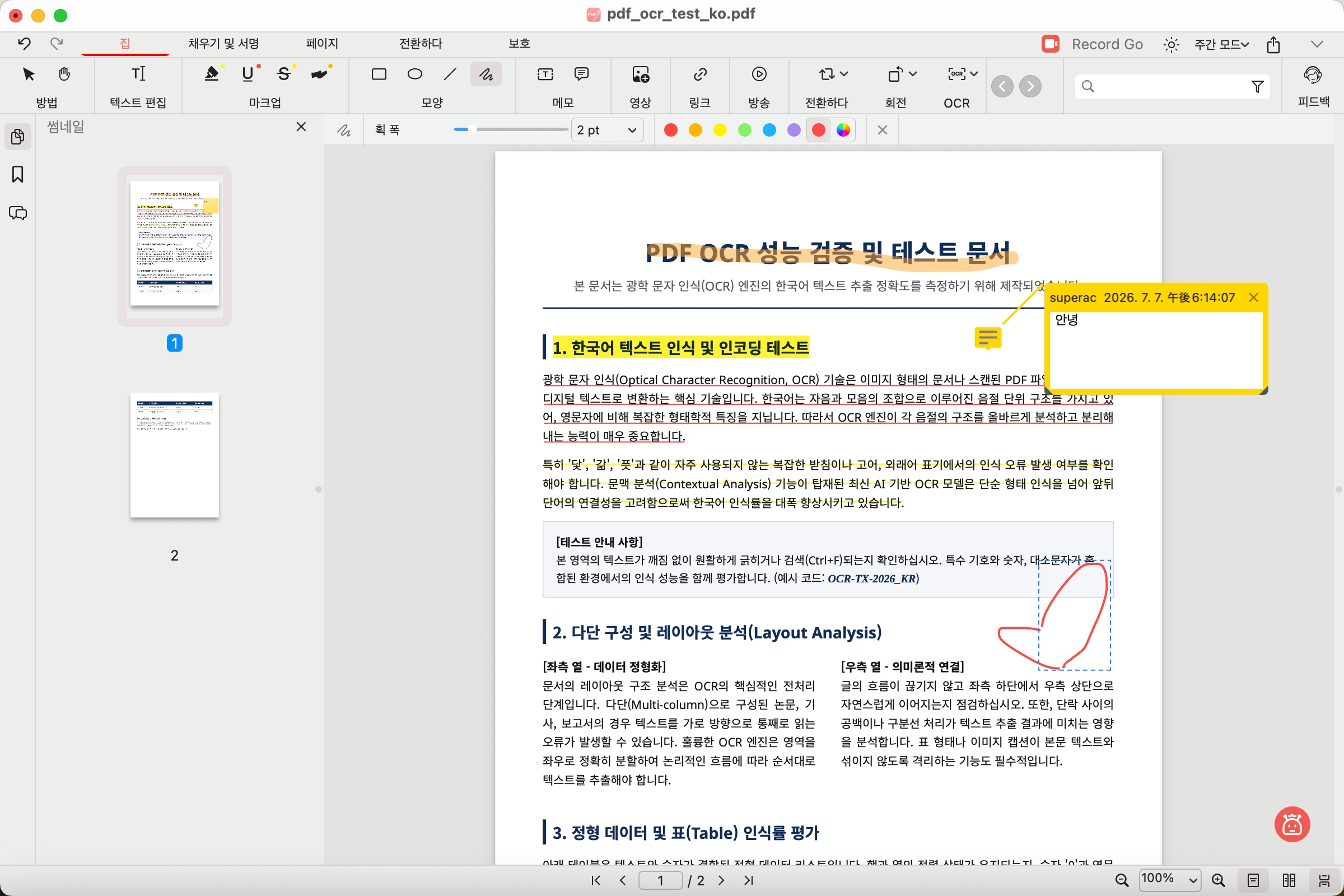Open the custom color wheel picker

pyautogui.click(x=843, y=130)
